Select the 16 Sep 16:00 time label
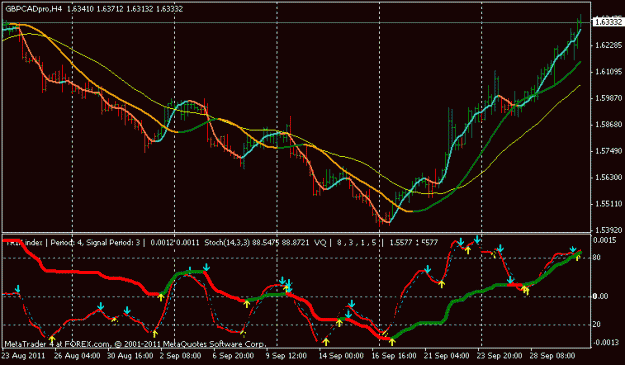This screenshot has width=625, height=365. pyautogui.click(x=394, y=355)
